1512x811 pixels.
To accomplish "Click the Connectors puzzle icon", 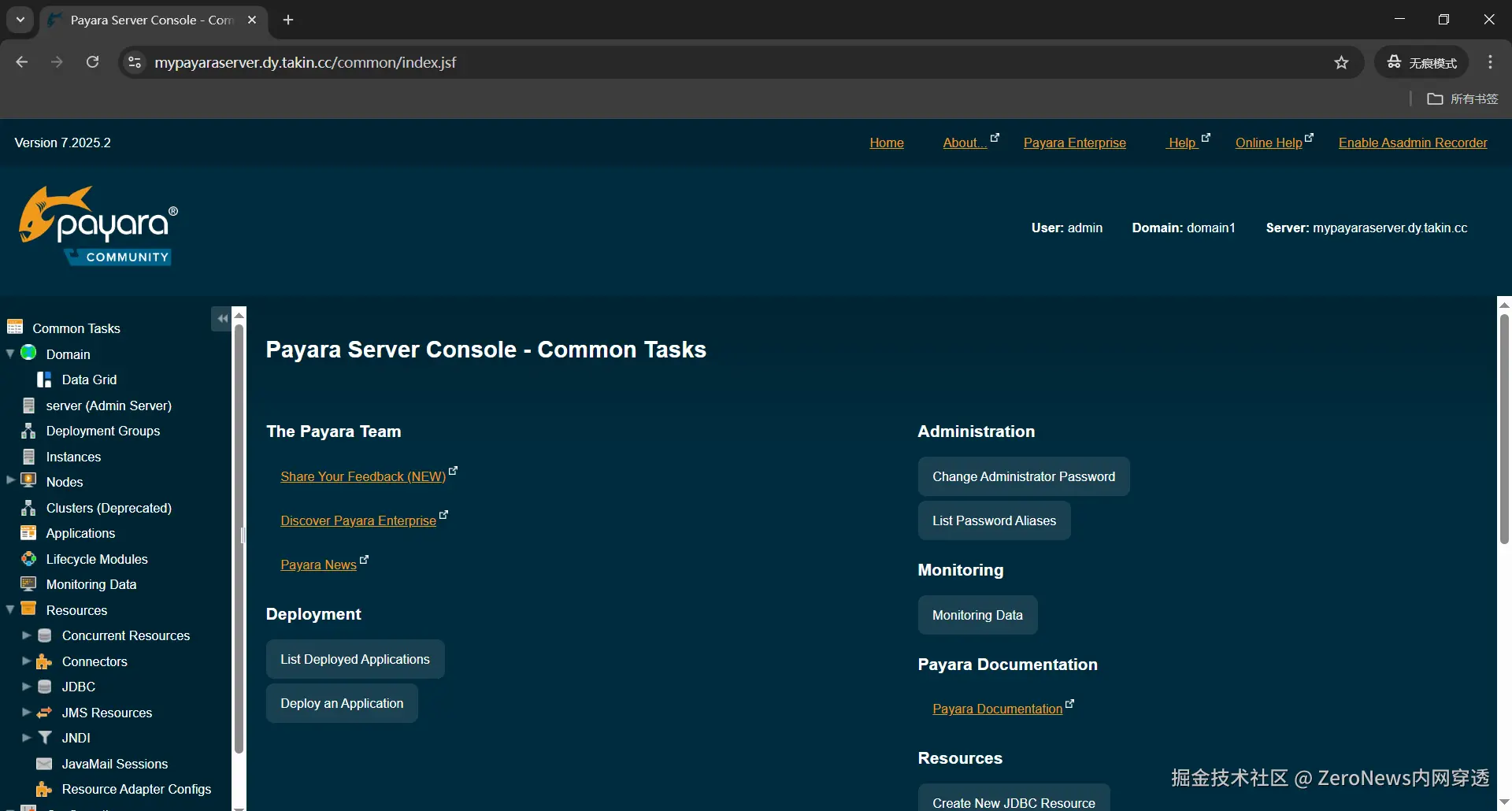I will click(45, 661).
